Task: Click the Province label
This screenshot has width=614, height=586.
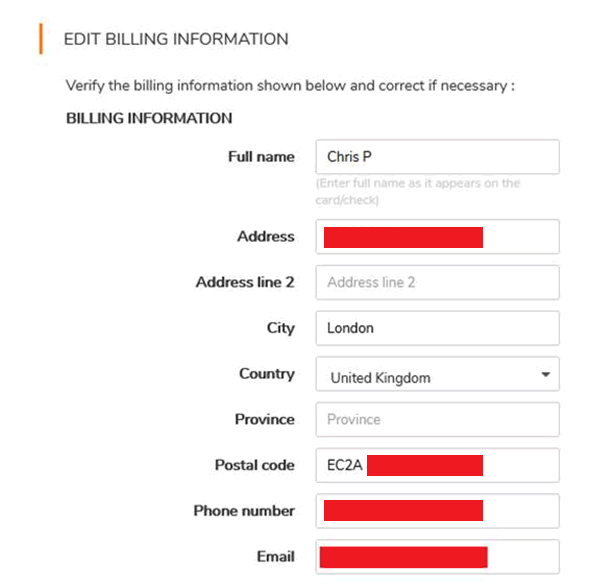Action: (x=265, y=420)
